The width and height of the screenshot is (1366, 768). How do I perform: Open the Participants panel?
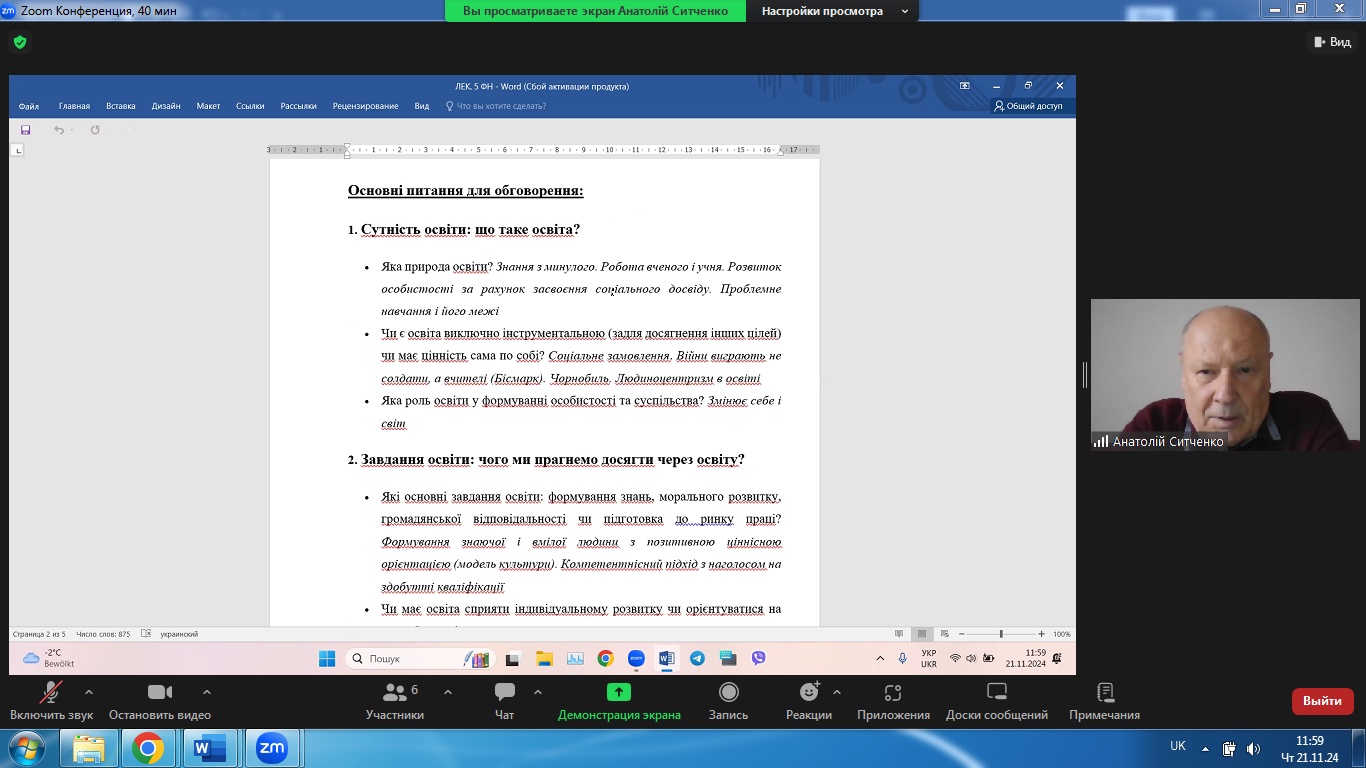coord(395,693)
